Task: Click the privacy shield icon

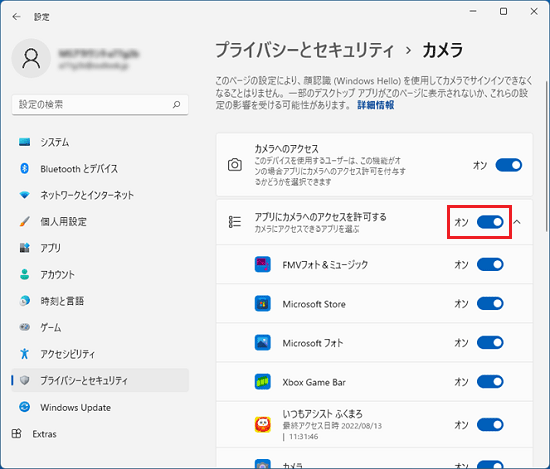Action: [24, 380]
